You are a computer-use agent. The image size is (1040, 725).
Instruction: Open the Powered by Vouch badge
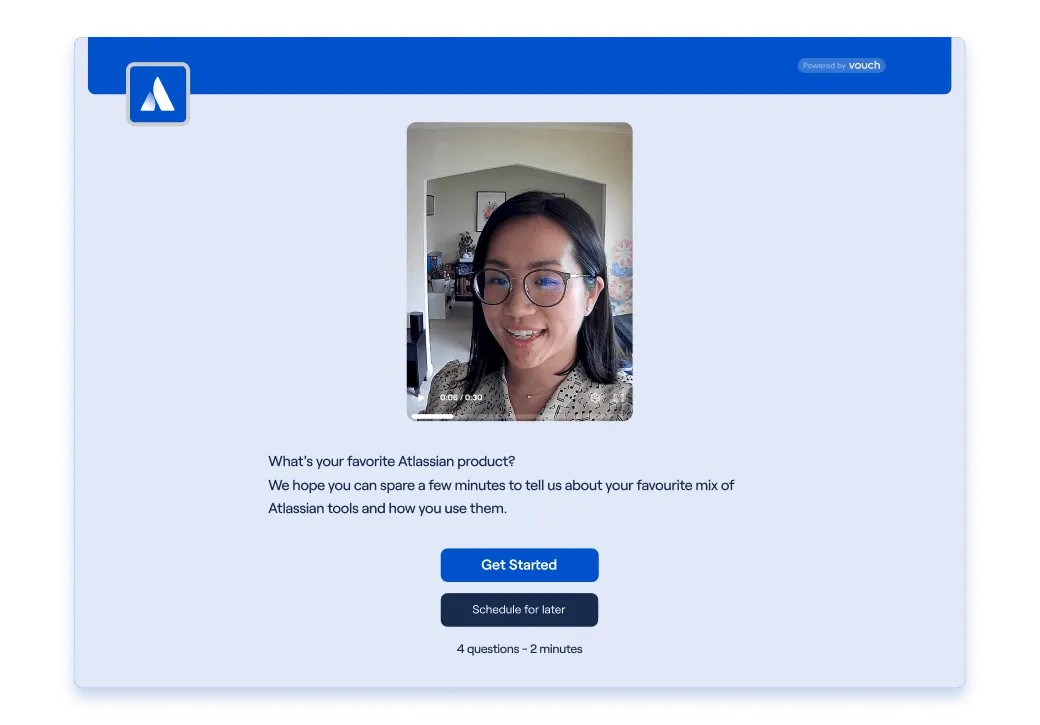(x=841, y=65)
